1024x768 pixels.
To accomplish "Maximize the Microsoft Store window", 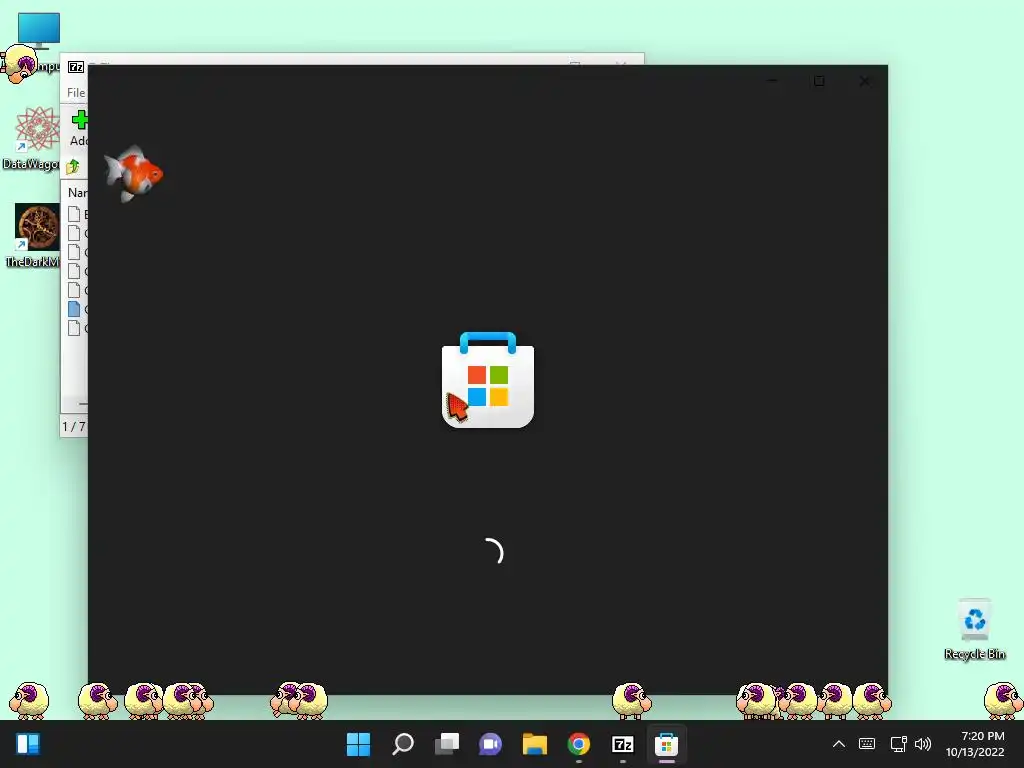I will coord(819,81).
